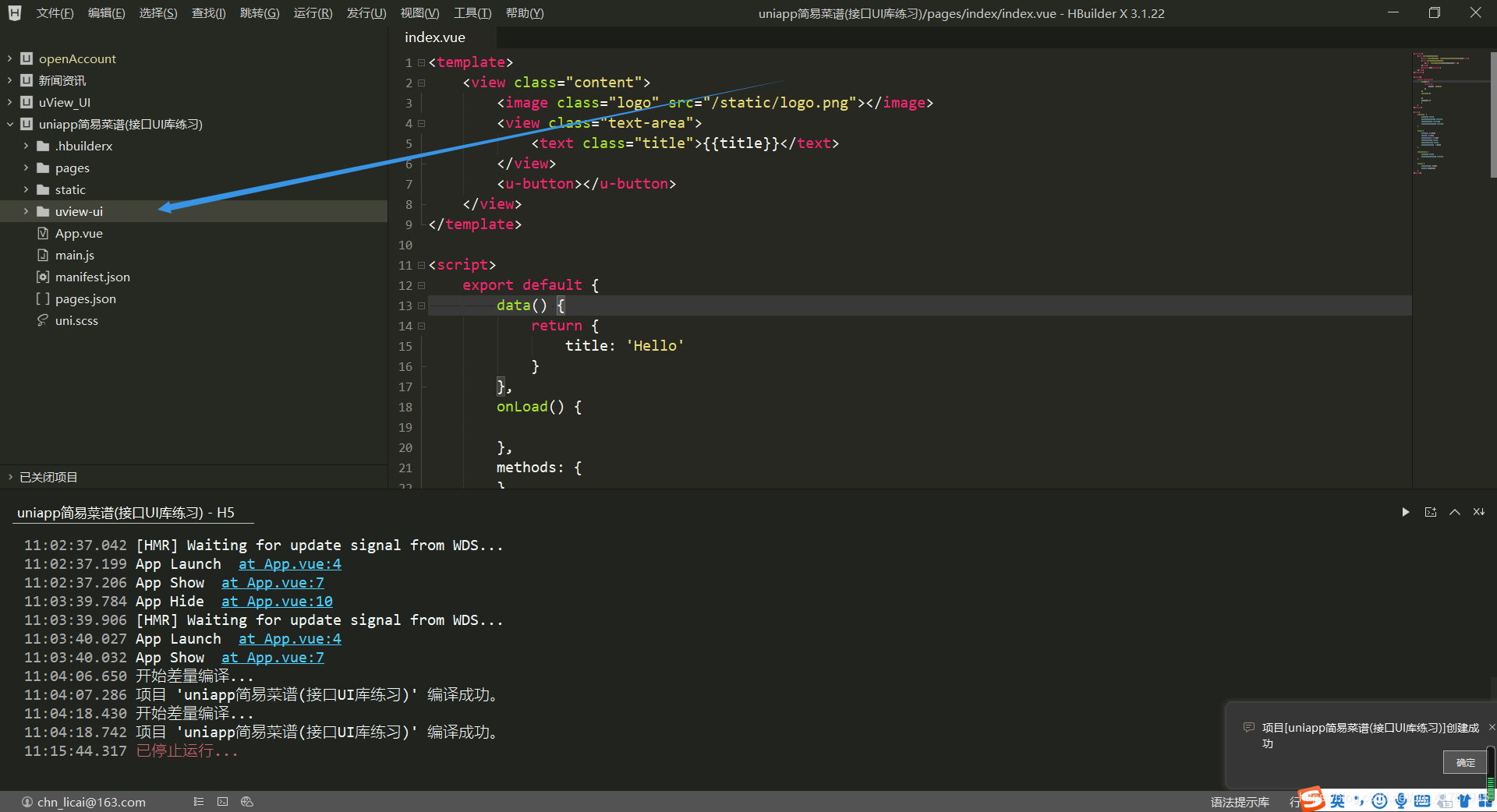The height and width of the screenshot is (812, 1497).
Task: Open the App Launch at App.vue:4 link at 11:03:40.027
Action: (x=289, y=639)
